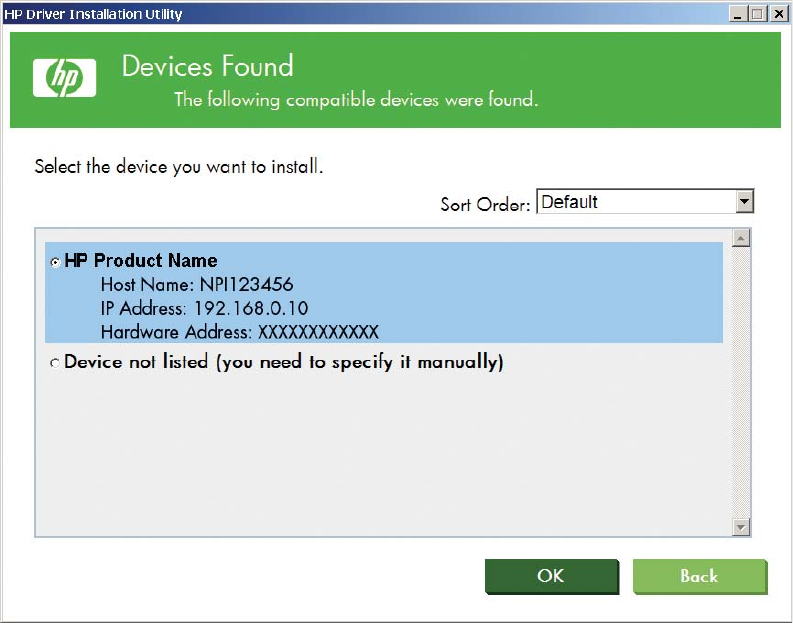Click the device list scrollbar track

click(x=741, y=400)
